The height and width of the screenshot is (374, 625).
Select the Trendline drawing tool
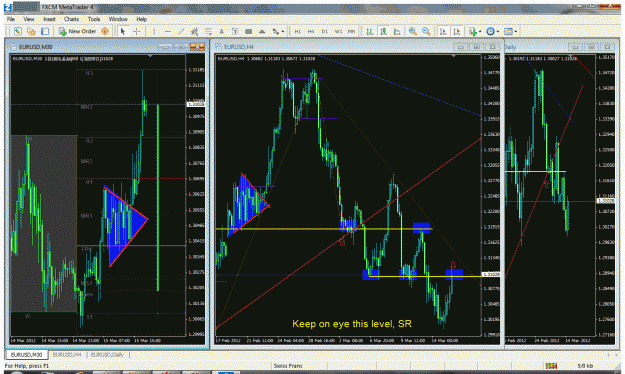click(x=181, y=31)
